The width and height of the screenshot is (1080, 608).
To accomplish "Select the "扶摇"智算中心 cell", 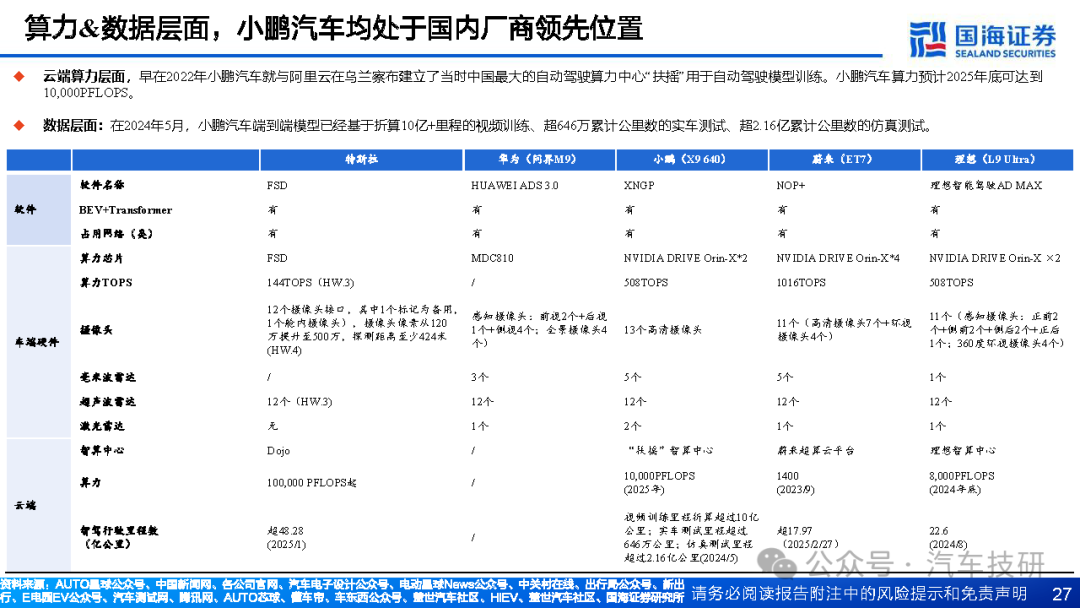I will pos(670,450).
